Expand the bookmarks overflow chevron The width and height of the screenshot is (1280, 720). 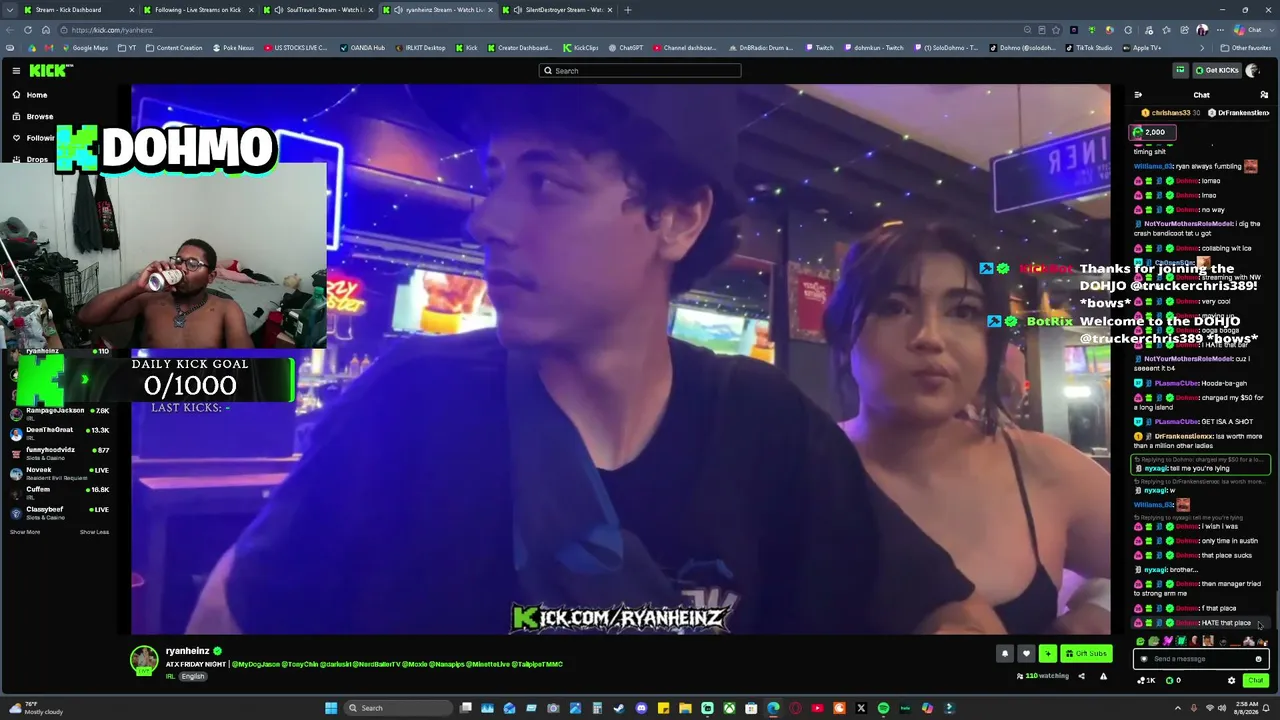[x=1202, y=48]
